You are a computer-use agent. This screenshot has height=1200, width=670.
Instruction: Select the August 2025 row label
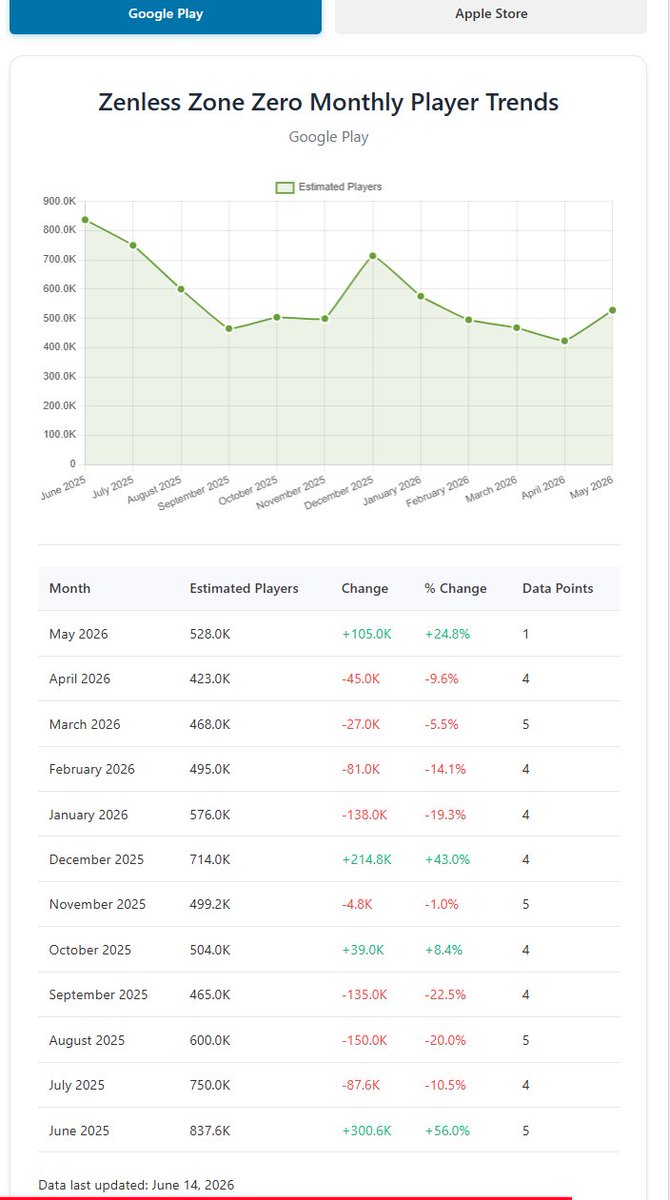click(x=87, y=1040)
